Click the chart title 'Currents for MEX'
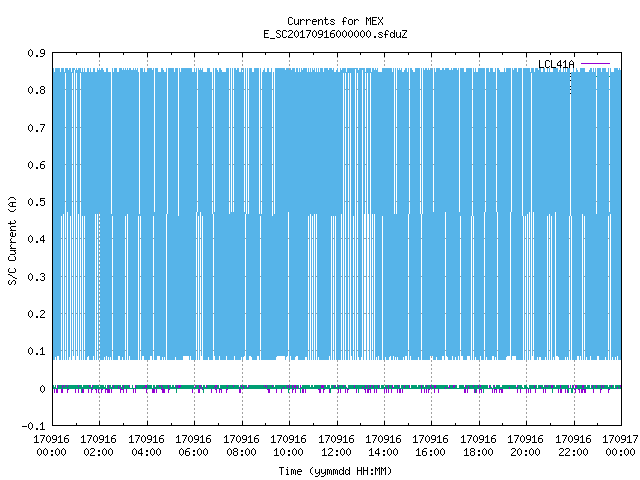The image size is (640, 480). (335, 21)
